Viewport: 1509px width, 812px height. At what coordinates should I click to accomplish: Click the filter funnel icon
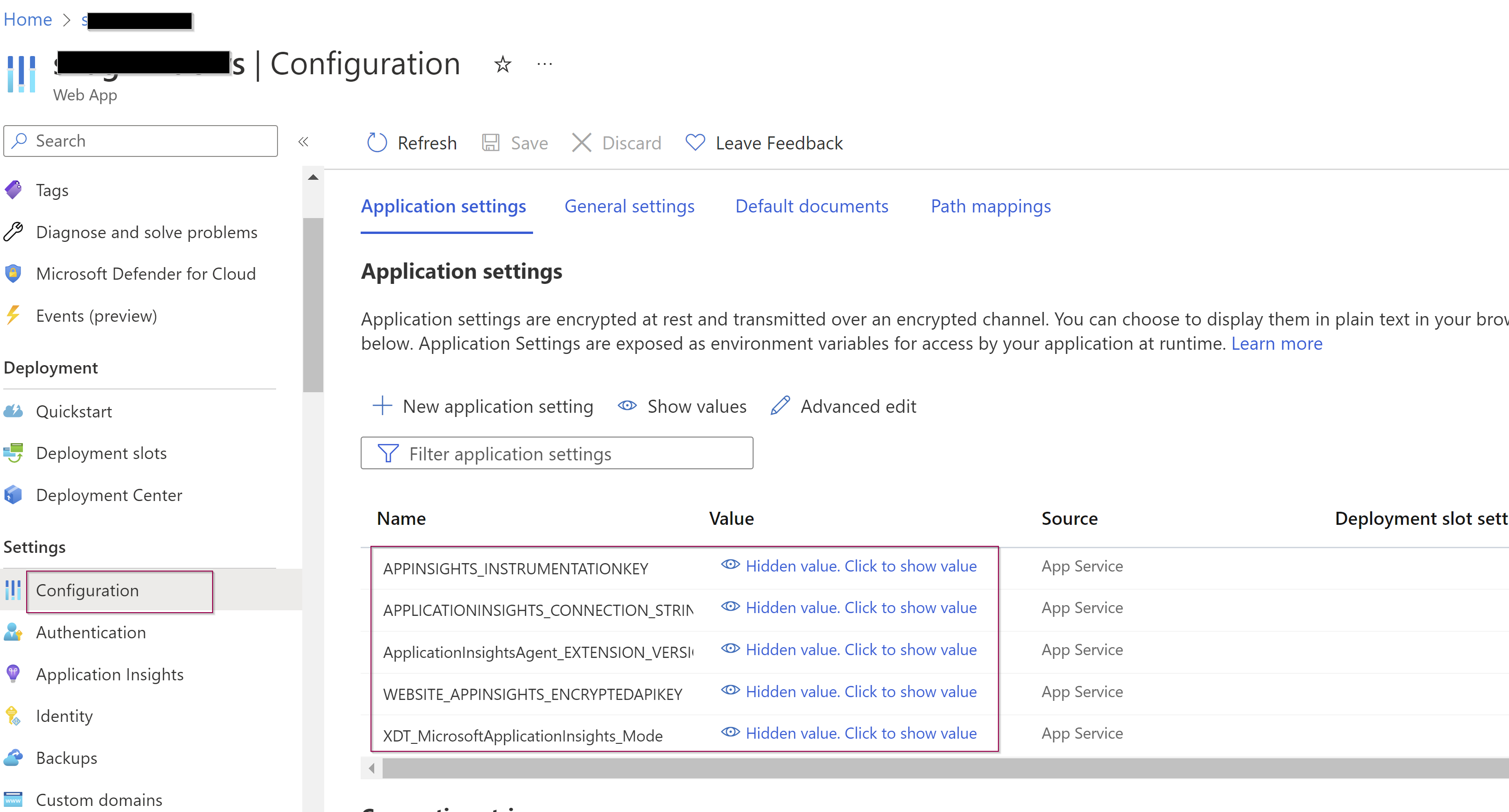pos(388,453)
